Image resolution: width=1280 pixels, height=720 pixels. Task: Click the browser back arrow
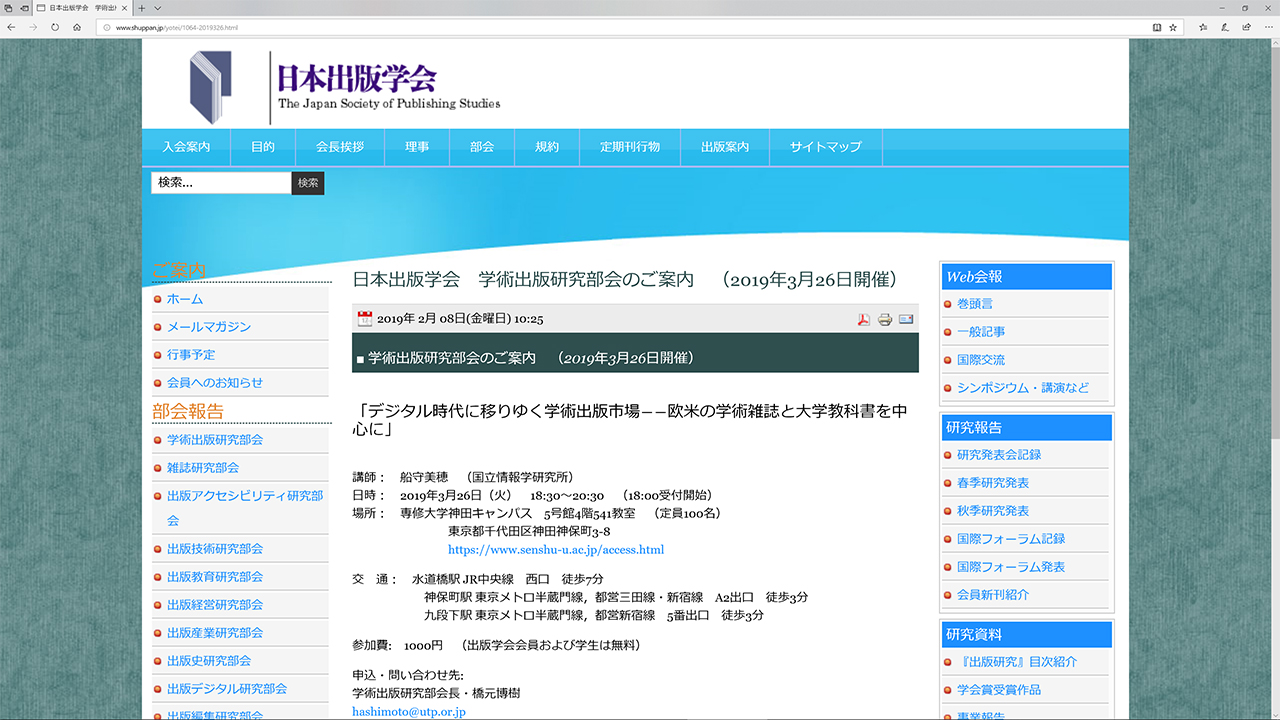[x=11, y=27]
